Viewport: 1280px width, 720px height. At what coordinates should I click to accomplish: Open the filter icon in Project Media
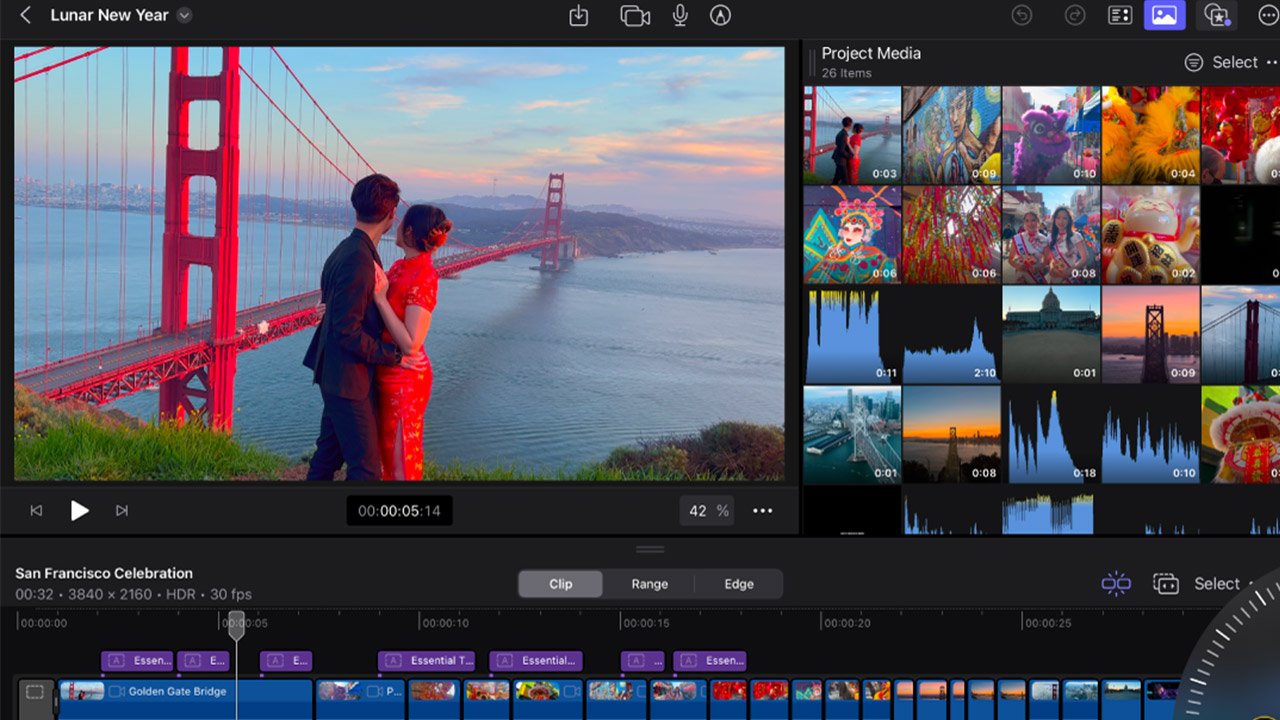1193,61
